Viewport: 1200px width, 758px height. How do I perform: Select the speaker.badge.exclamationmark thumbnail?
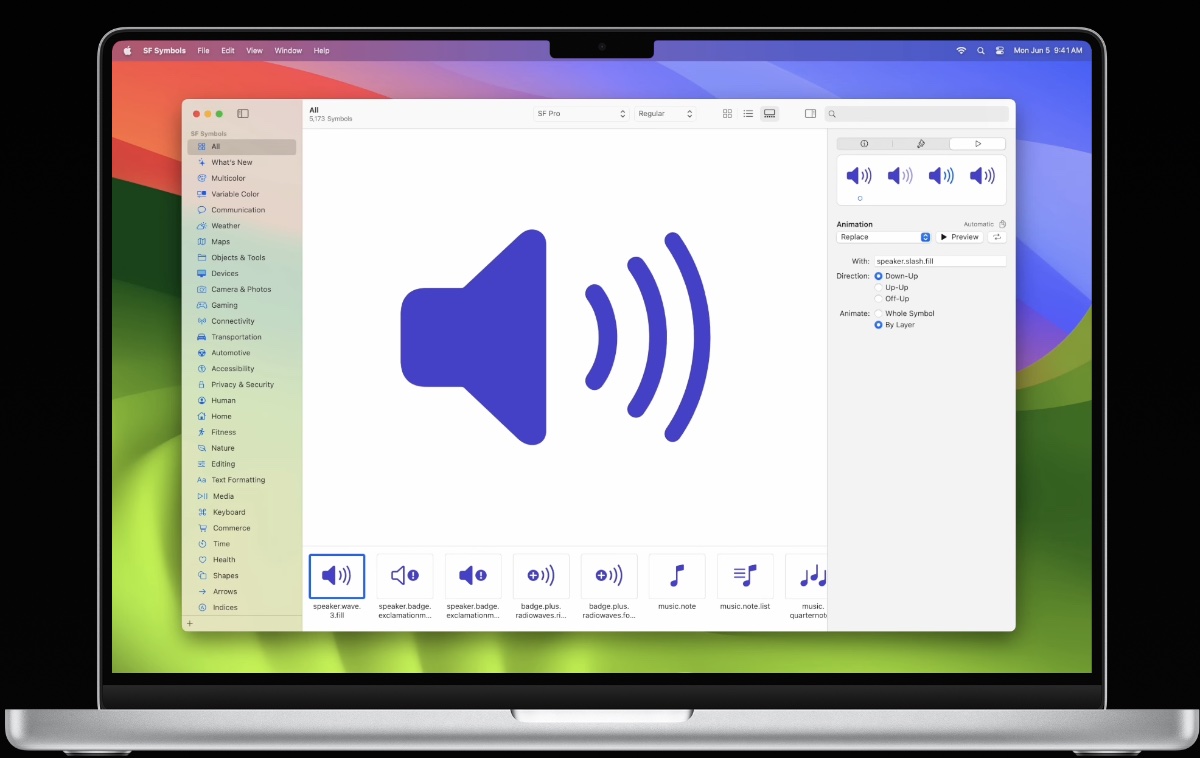tap(405, 575)
